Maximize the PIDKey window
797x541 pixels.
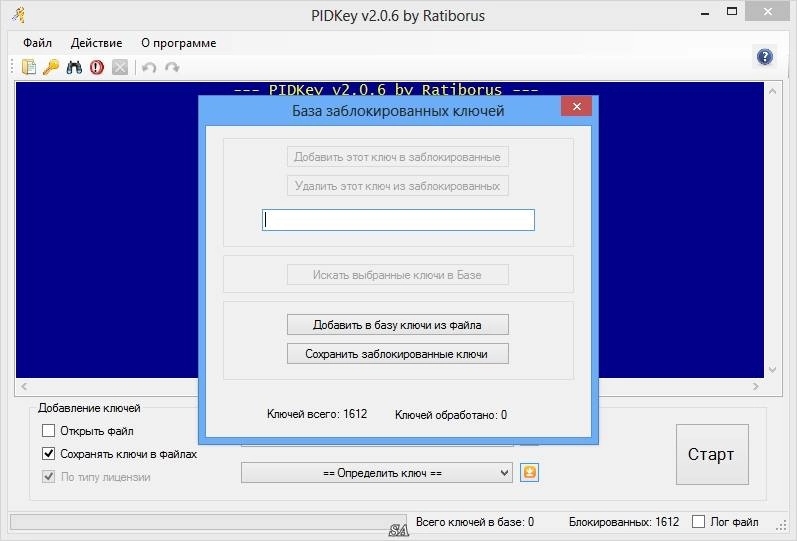pos(732,11)
